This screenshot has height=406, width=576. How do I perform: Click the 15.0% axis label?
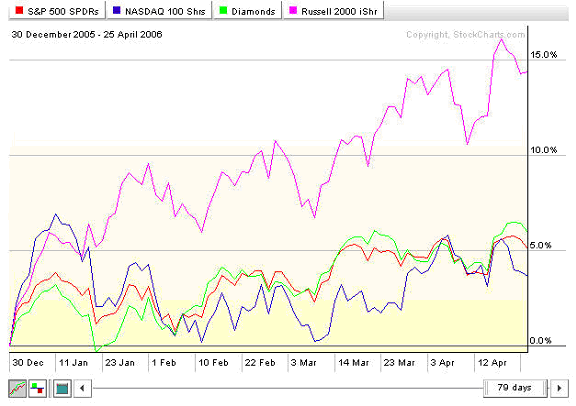point(544,55)
